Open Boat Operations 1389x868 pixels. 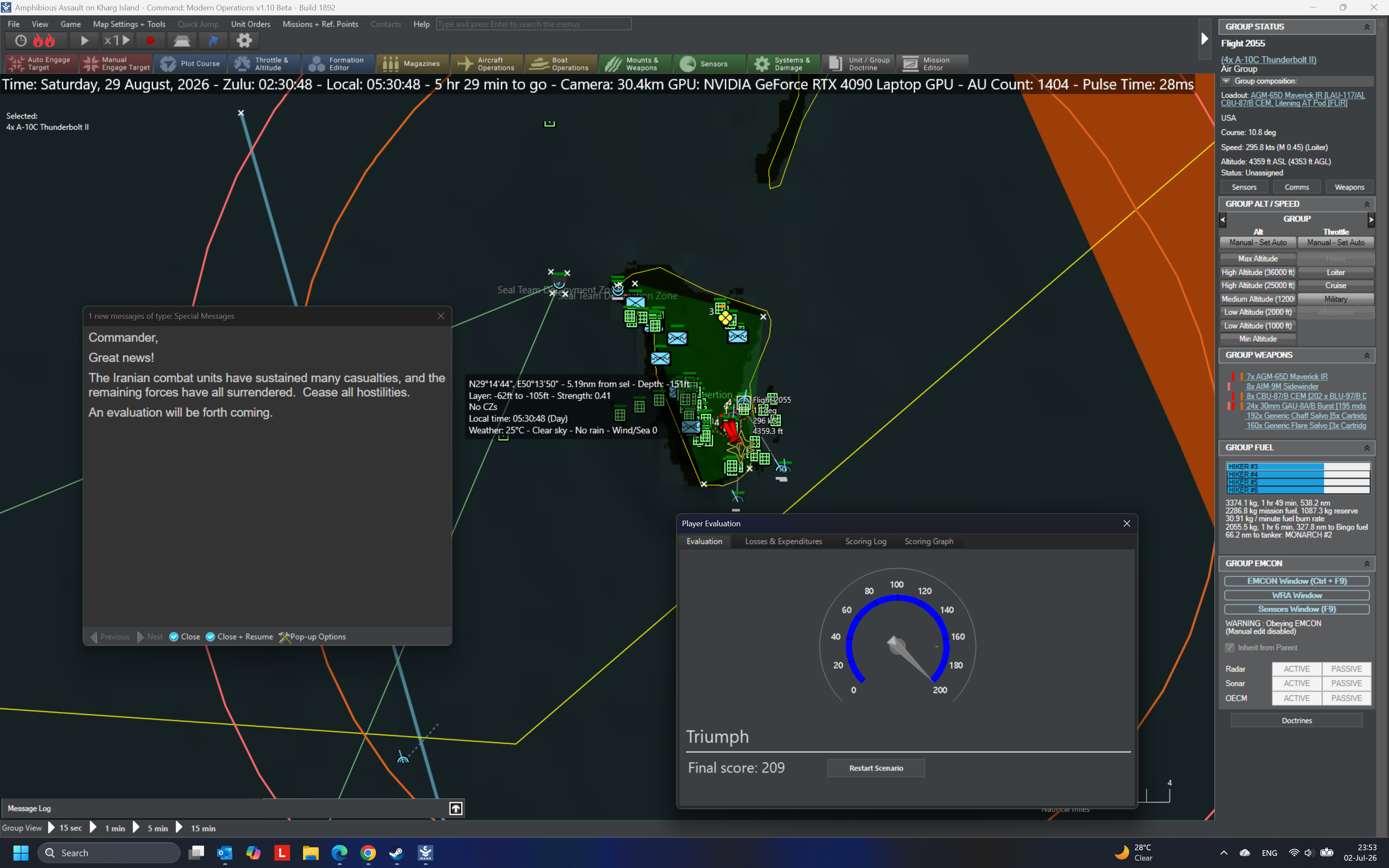(x=561, y=64)
